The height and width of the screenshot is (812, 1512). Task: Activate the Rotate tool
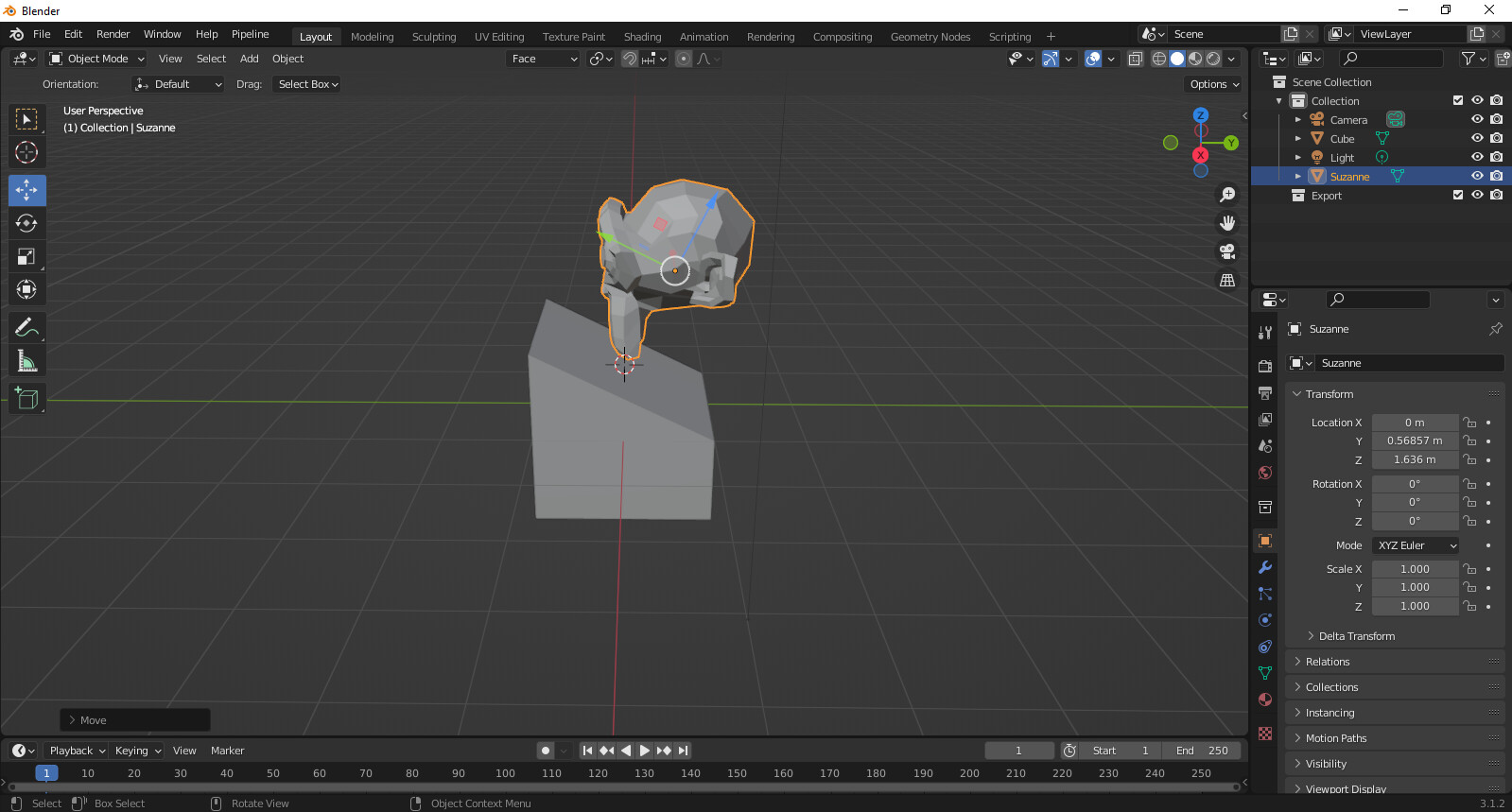point(26,223)
